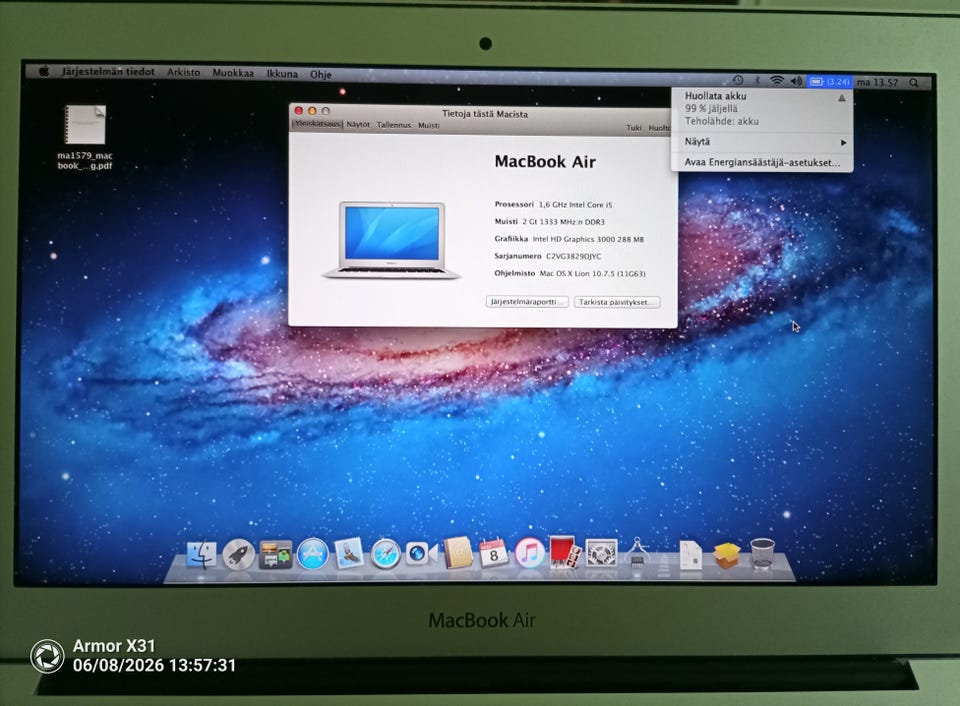Expand the Näytä submenu arrow
The height and width of the screenshot is (706, 960).
point(844,142)
